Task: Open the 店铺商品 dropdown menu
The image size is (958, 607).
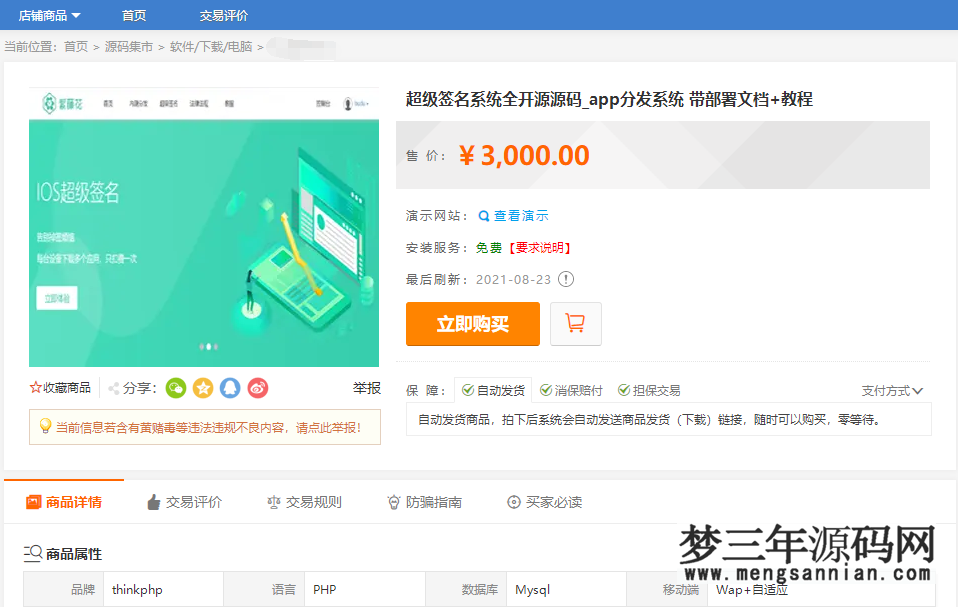Action: click(x=43, y=15)
